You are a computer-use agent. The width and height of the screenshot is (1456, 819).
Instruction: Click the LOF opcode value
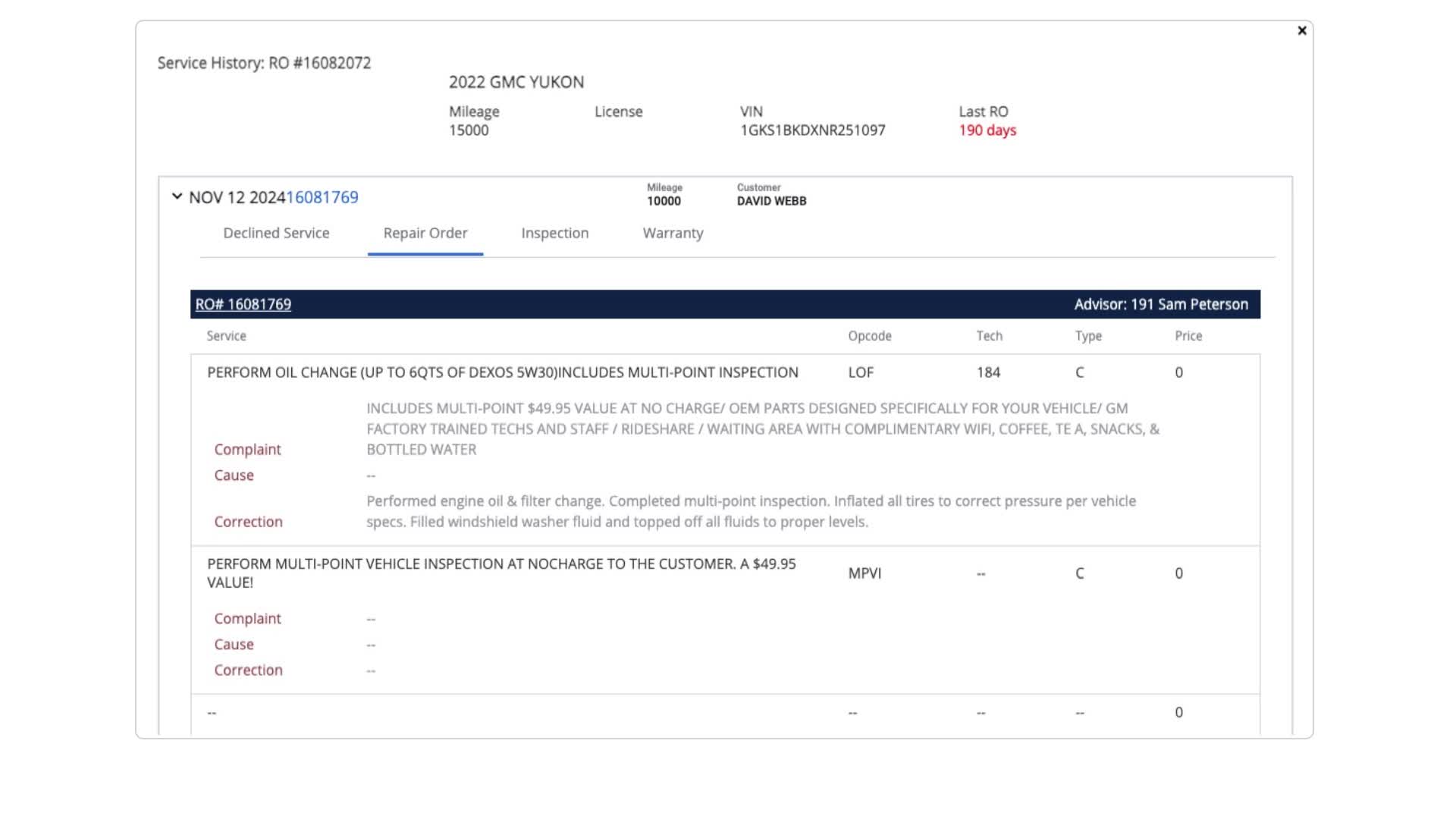(861, 372)
